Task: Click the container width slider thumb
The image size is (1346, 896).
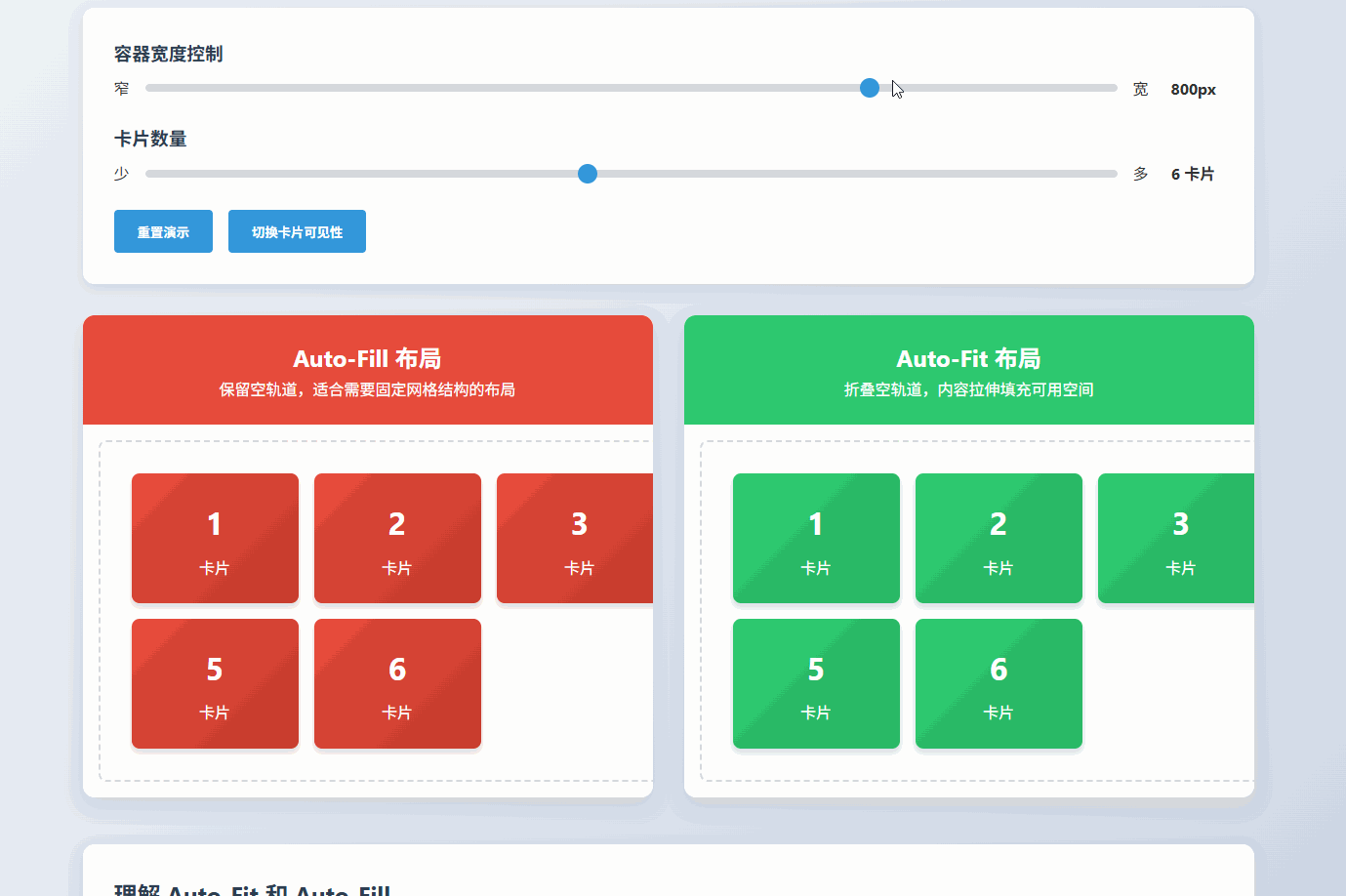Action: [870, 88]
